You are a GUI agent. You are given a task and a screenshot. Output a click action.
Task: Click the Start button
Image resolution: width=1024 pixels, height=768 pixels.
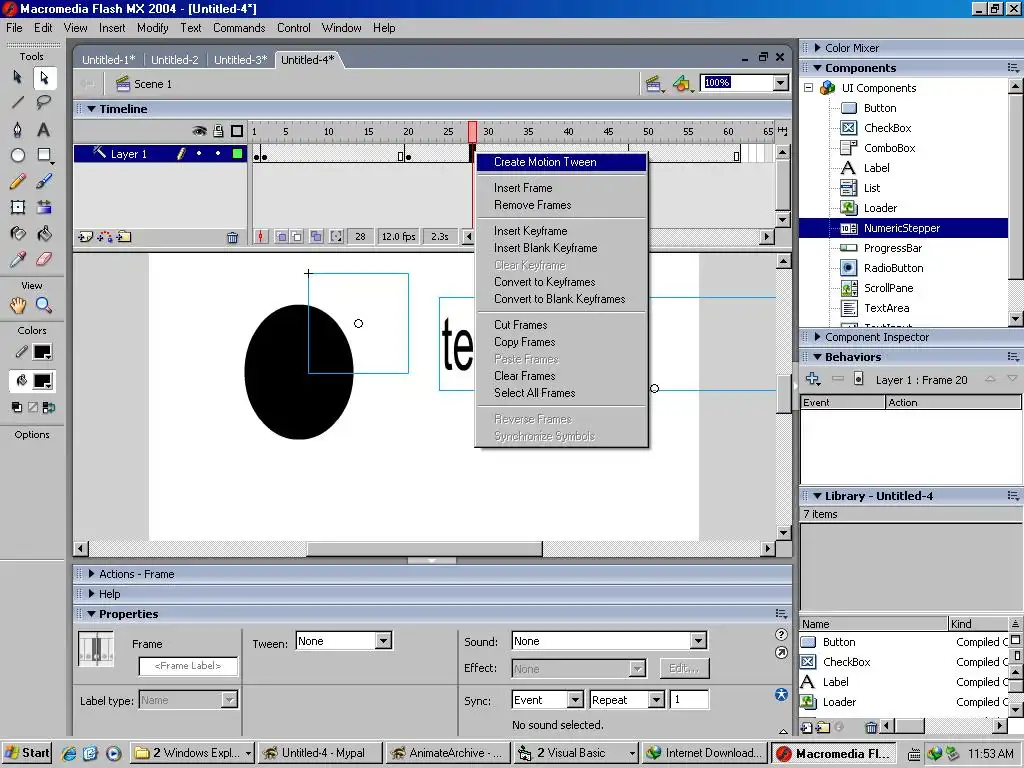(27, 753)
